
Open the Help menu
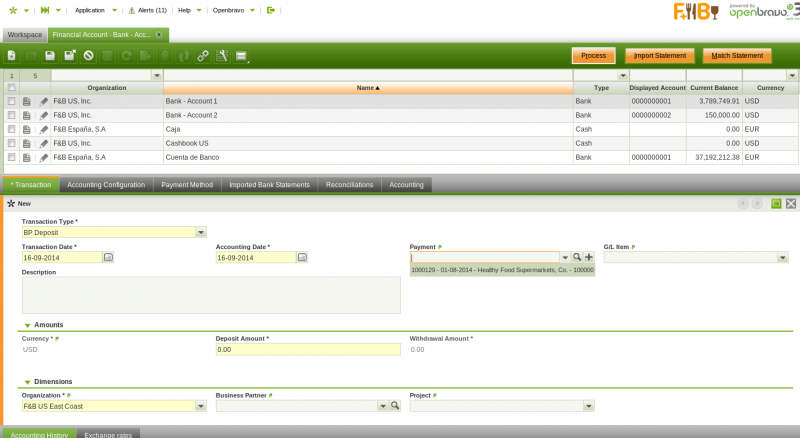click(189, 10)
